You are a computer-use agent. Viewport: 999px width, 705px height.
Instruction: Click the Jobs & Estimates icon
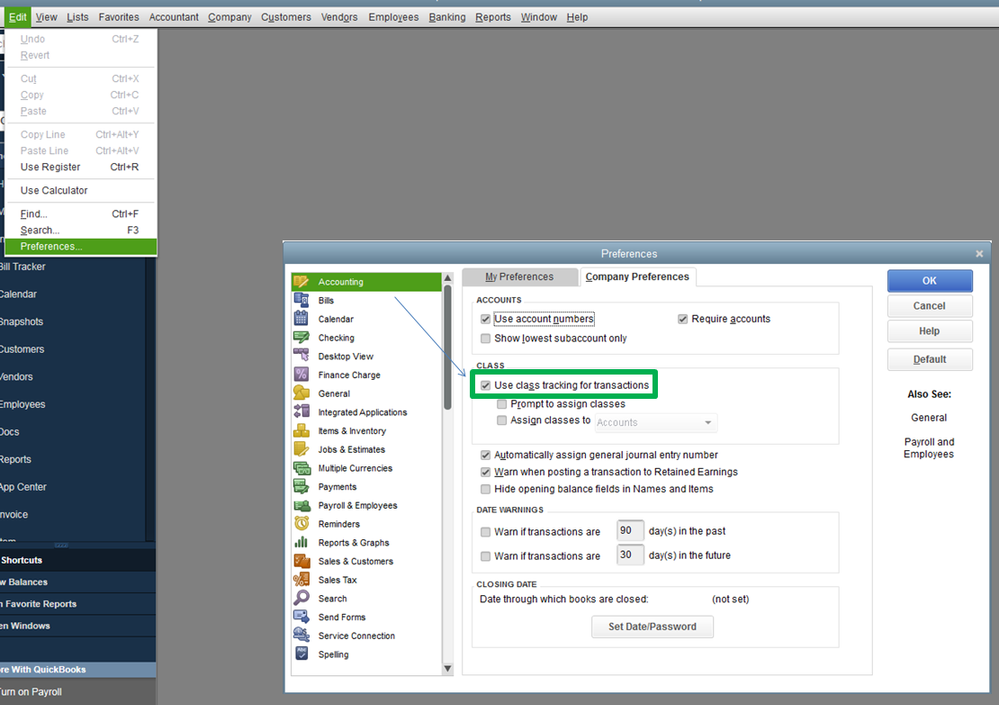pyautogui.click(x=301, y=449)
